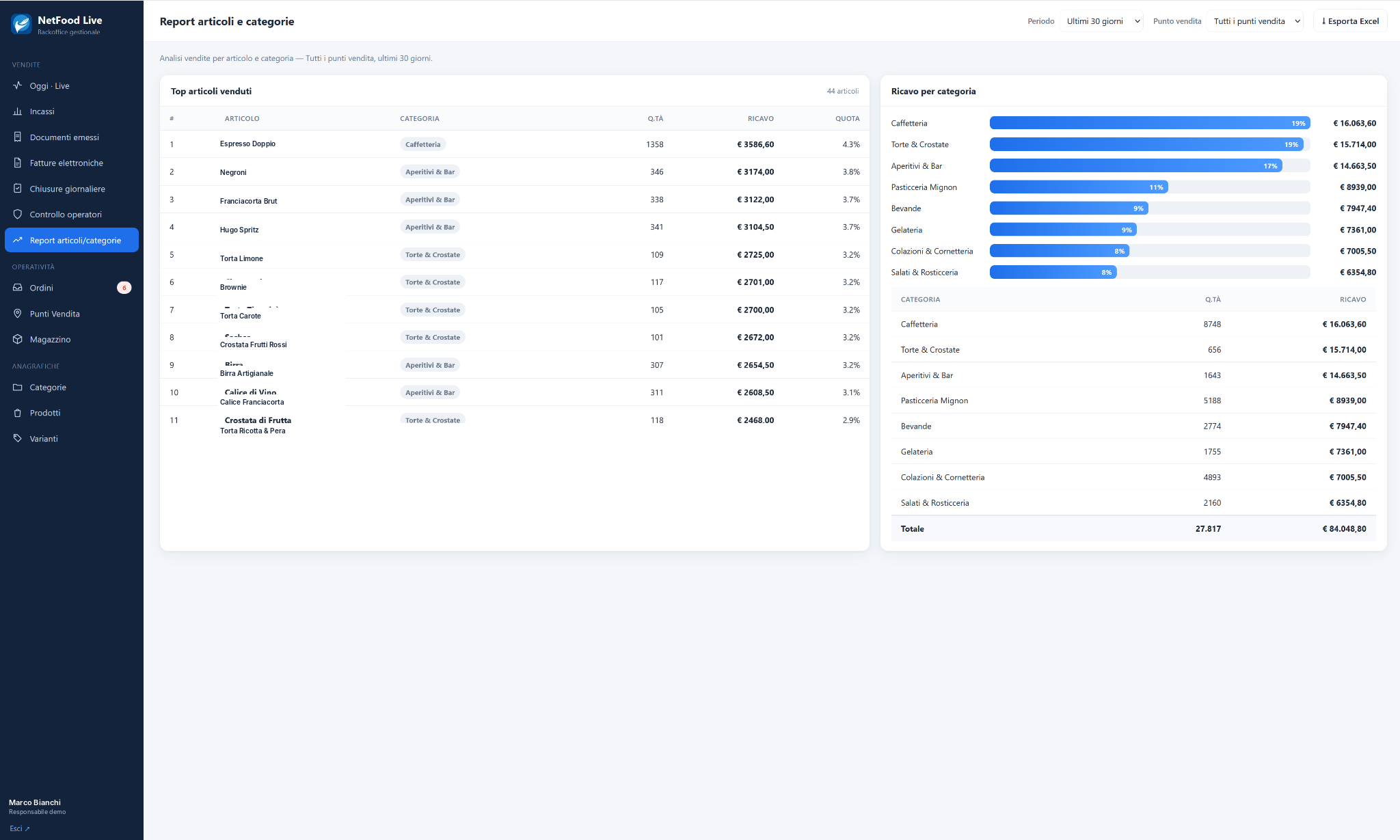The height and width of the screenshot is (840, 1400).
Task: Click Franciacorta Brut article name
Action: [248, 201]
